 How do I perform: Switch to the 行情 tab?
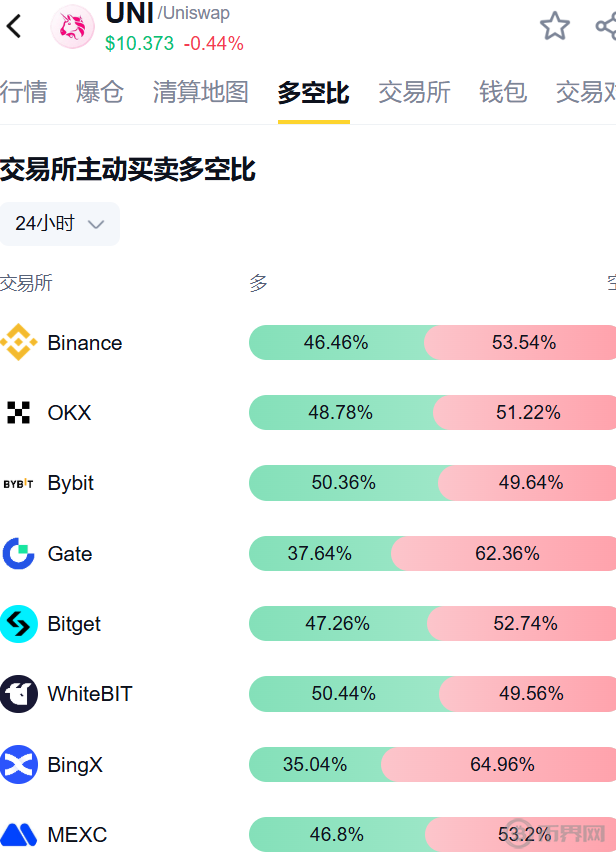[23, 93]
